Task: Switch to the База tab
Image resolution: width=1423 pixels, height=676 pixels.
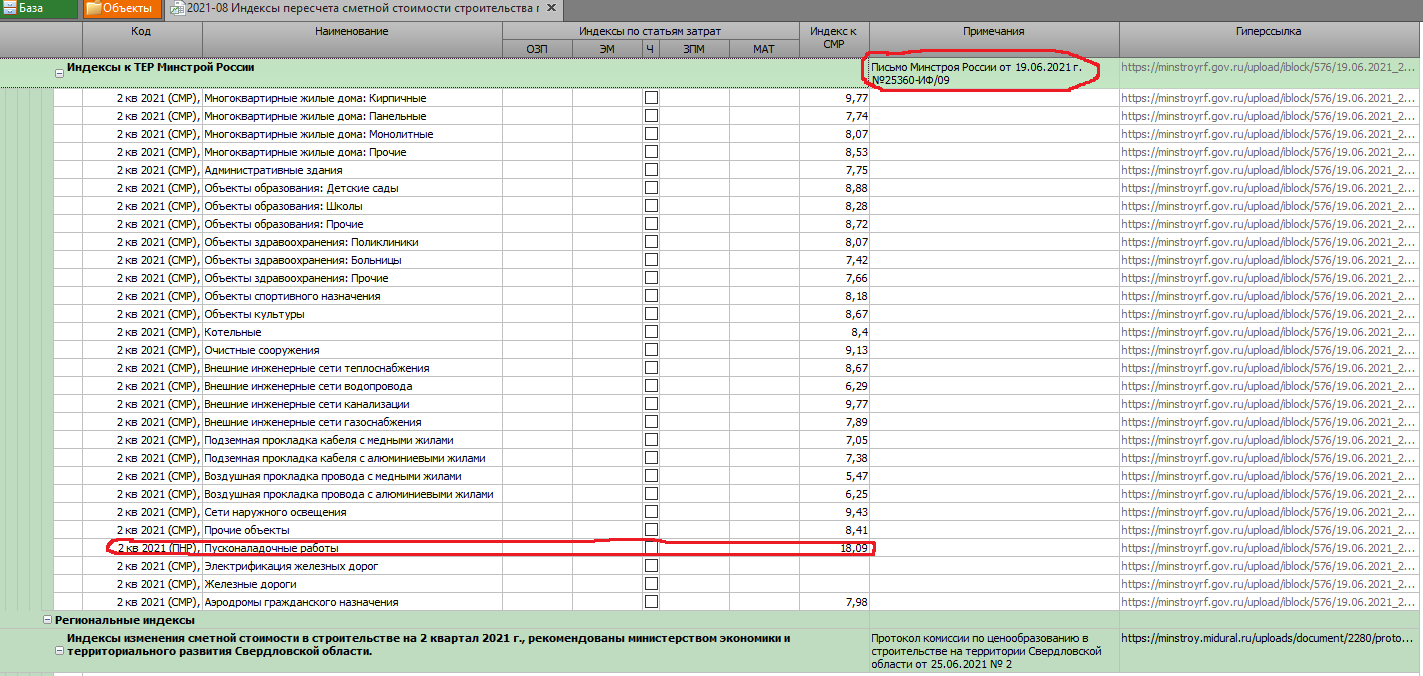Action: 38,9
